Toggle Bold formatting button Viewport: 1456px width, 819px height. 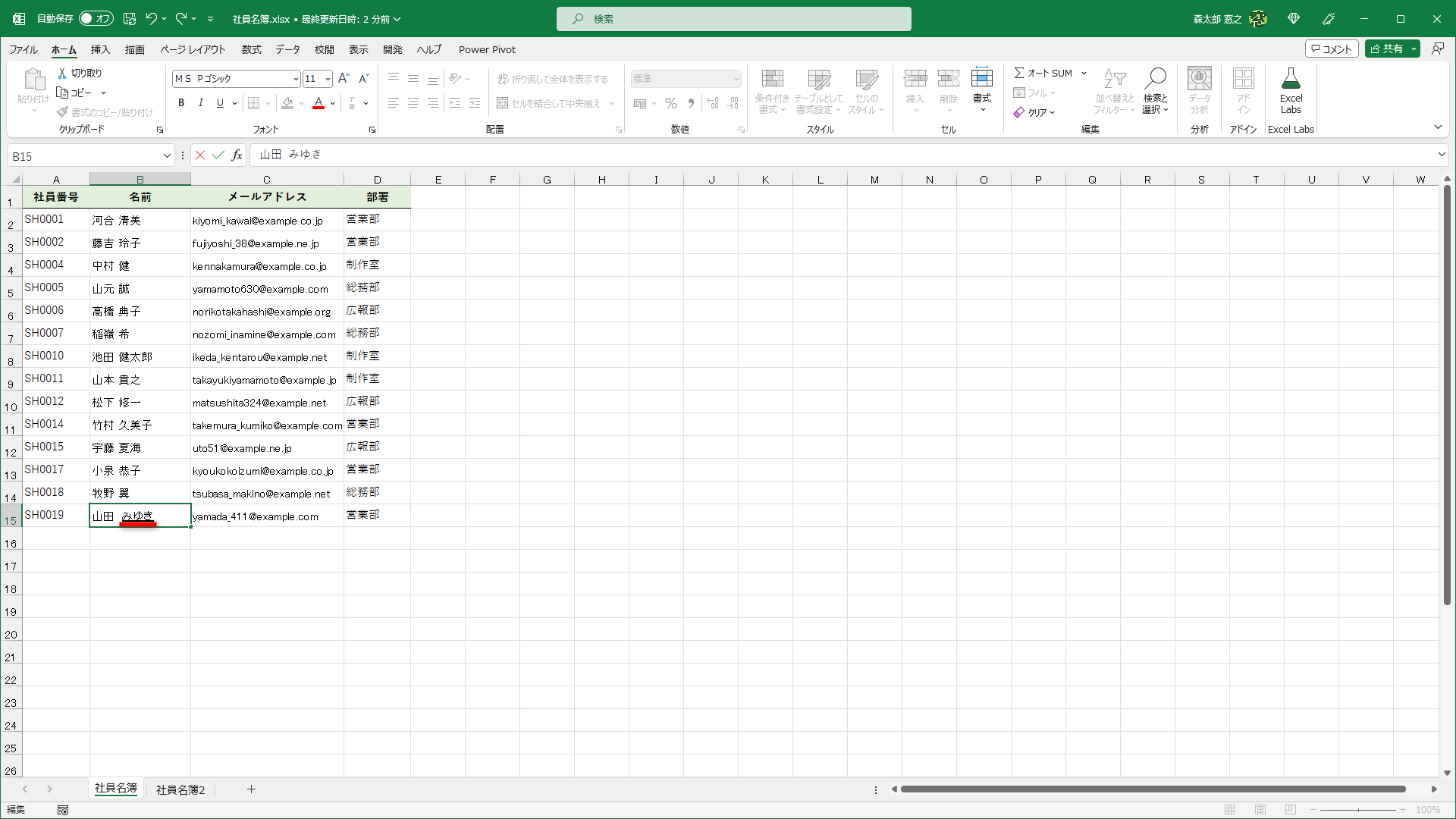(181, 103)
